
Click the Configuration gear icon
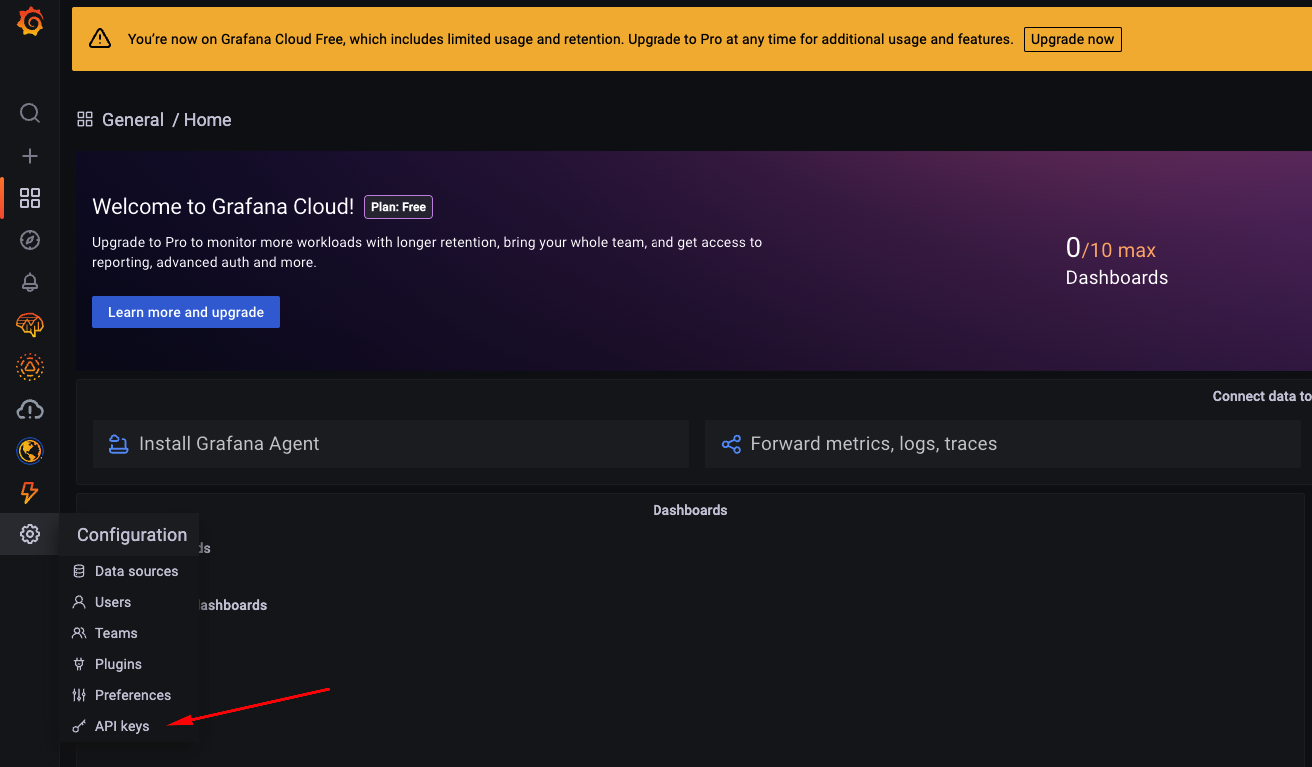pyautogui.click(x=30, y=534)
